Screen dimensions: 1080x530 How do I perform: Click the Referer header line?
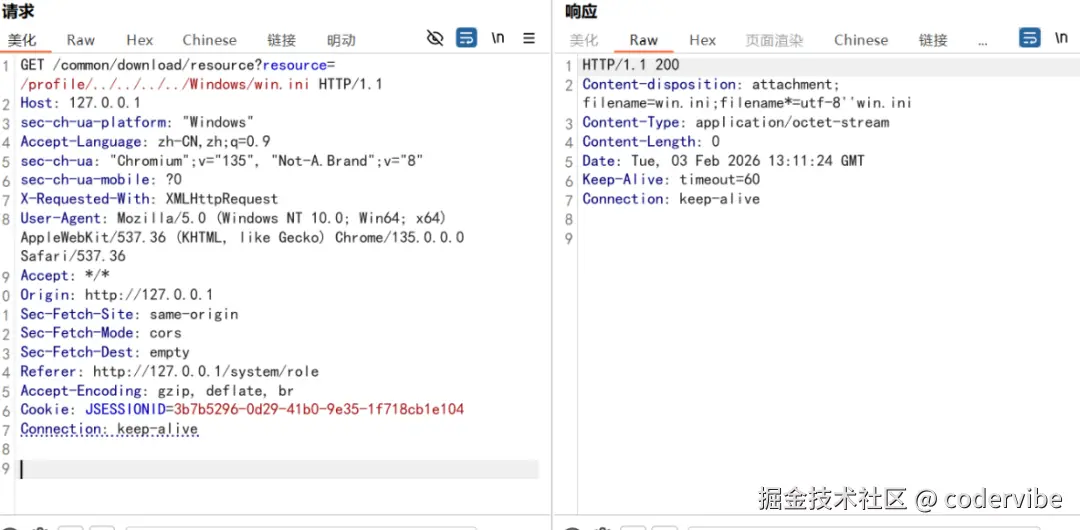tap(169, 371)
